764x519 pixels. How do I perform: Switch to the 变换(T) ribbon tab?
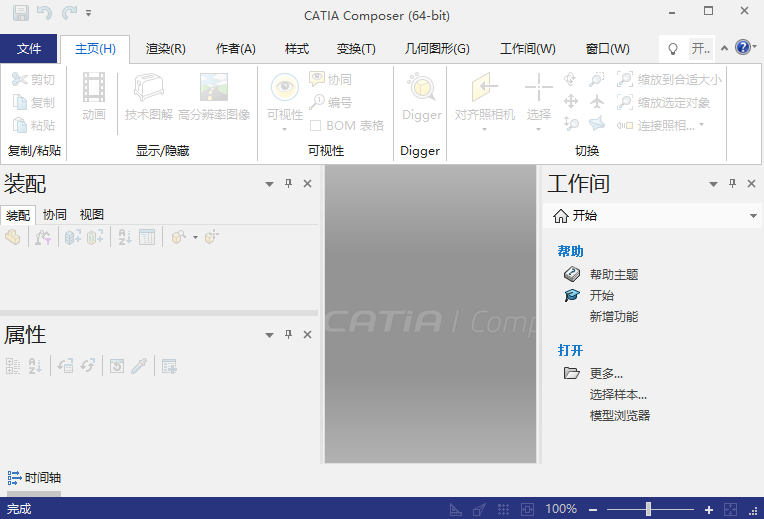tap(356, 49)
